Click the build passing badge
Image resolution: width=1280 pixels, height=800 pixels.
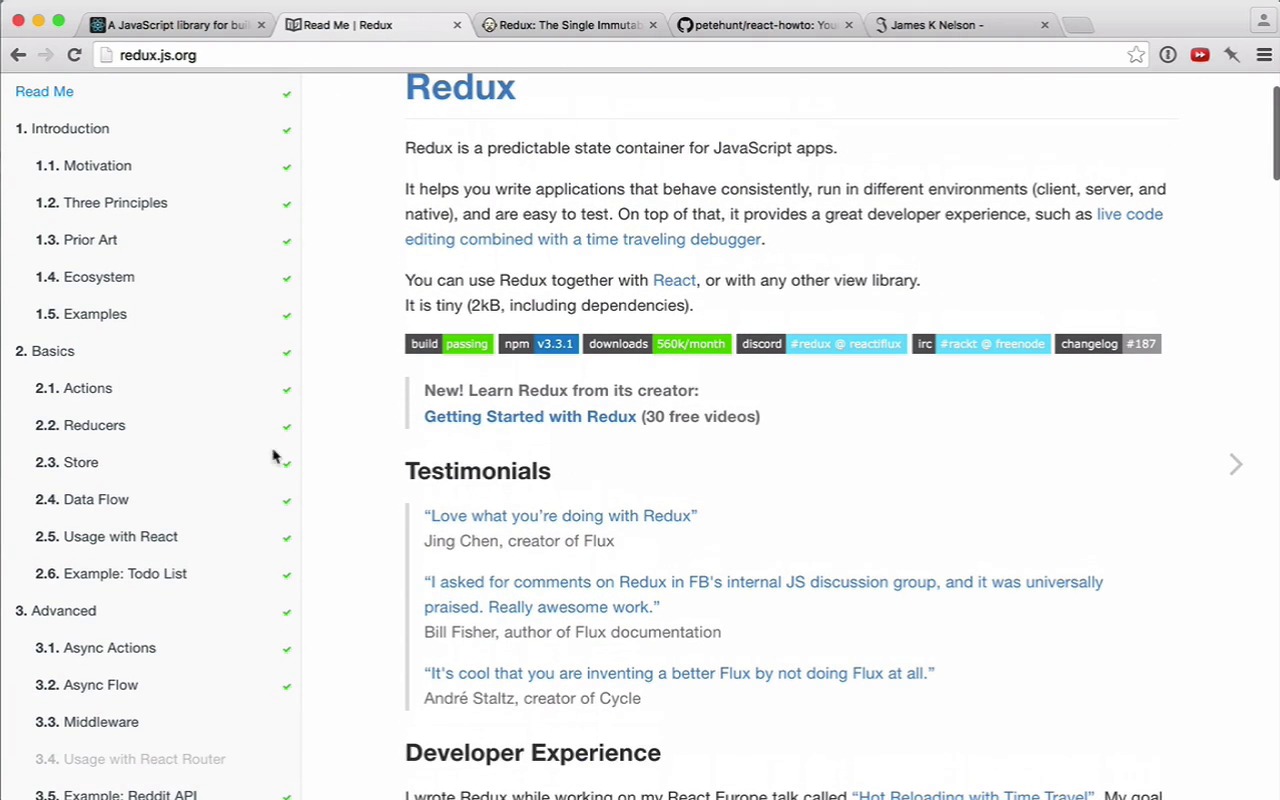click(x=449, y=343)
